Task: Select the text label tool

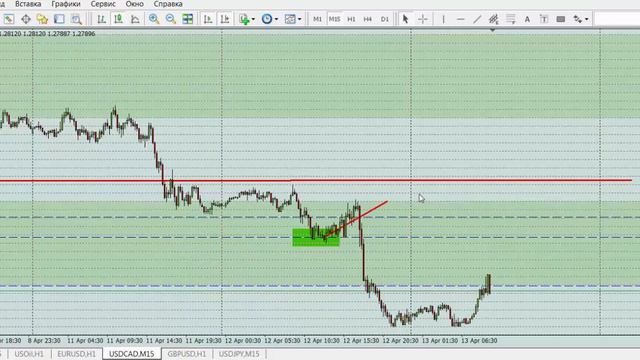Action: pos(544,19)
